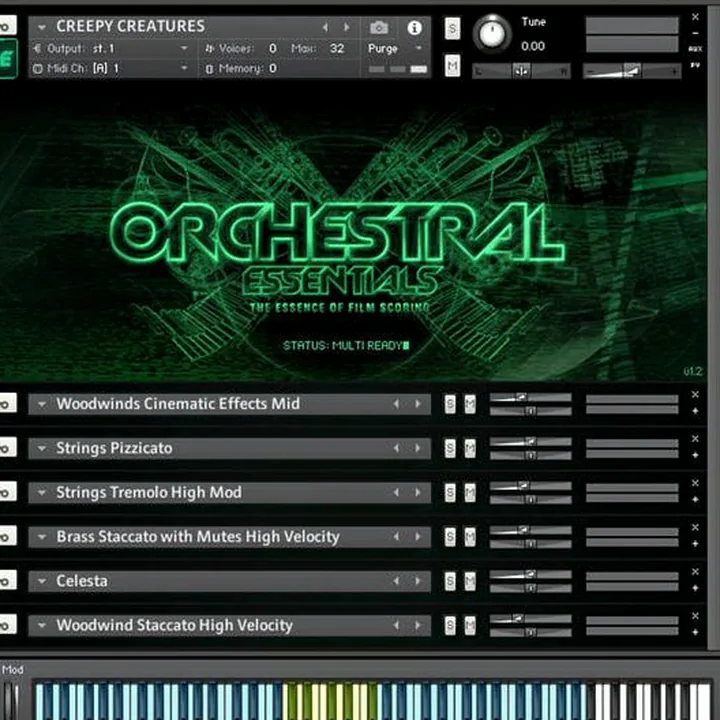
Task: Previous preset arrow on Strings Pizzicato
Action: pyautogui.click(x=396, y=448)
